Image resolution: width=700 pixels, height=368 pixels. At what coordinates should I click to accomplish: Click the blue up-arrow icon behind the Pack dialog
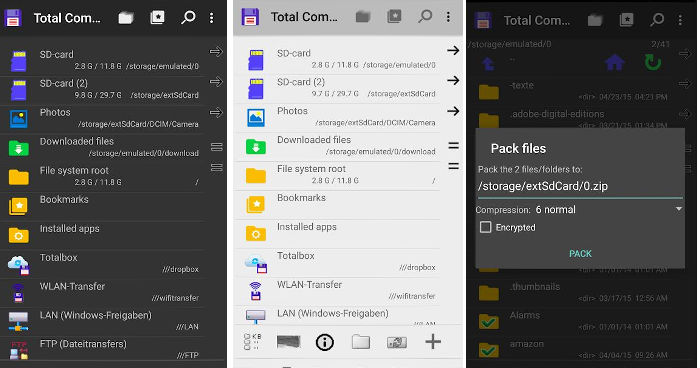coord(488,64)
